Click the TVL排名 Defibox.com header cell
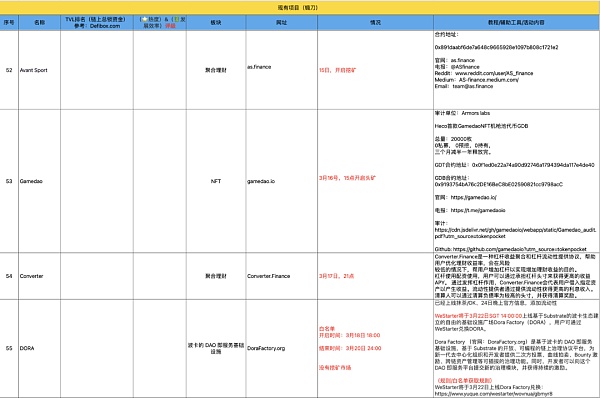Viewport: 600px width, 398px height. (97, 23)
